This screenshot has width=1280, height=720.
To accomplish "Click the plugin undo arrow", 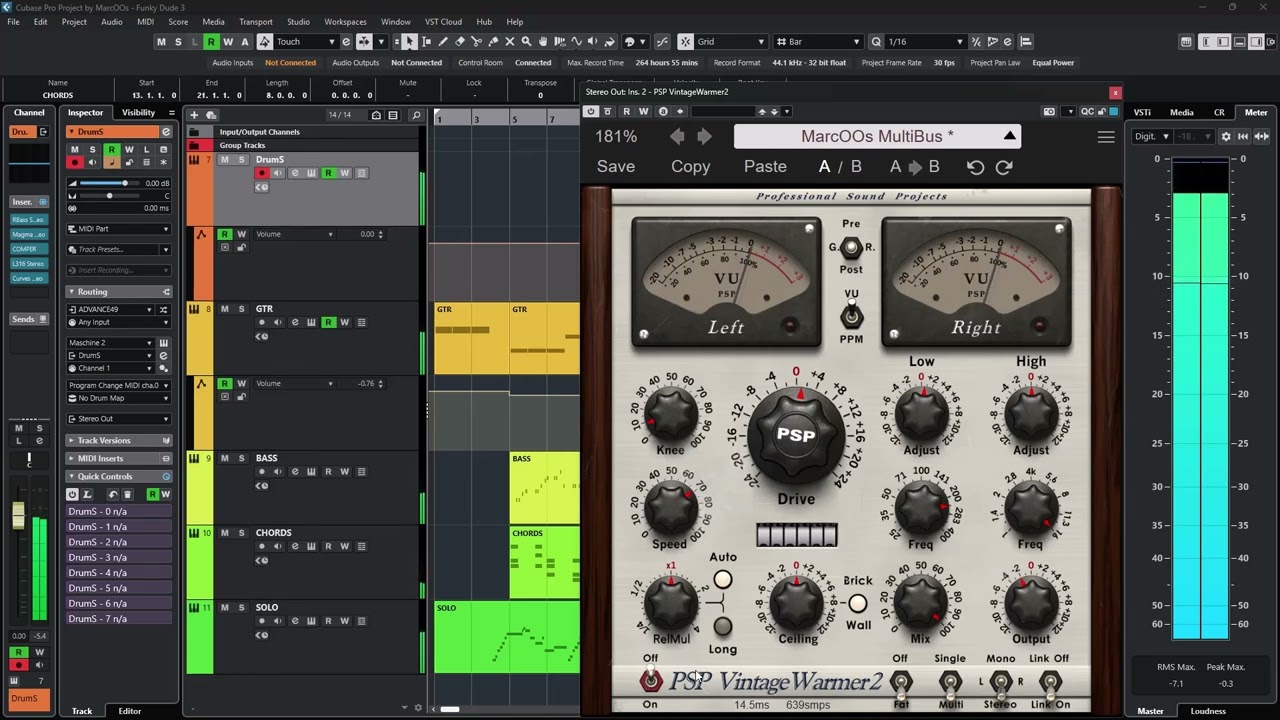I will [x=975, y=167].
